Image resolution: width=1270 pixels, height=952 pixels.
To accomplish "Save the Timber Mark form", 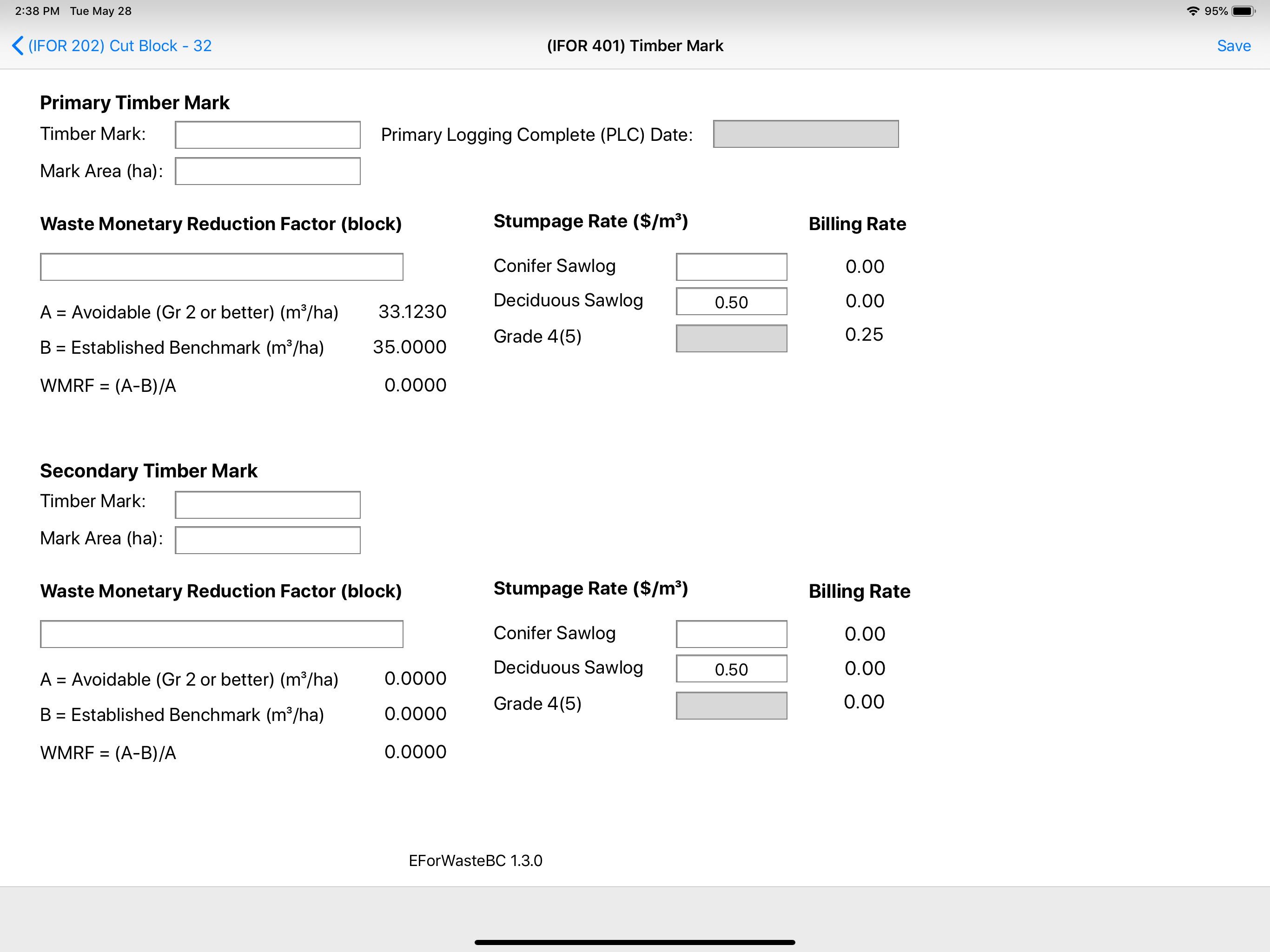I will (1233, 46).
